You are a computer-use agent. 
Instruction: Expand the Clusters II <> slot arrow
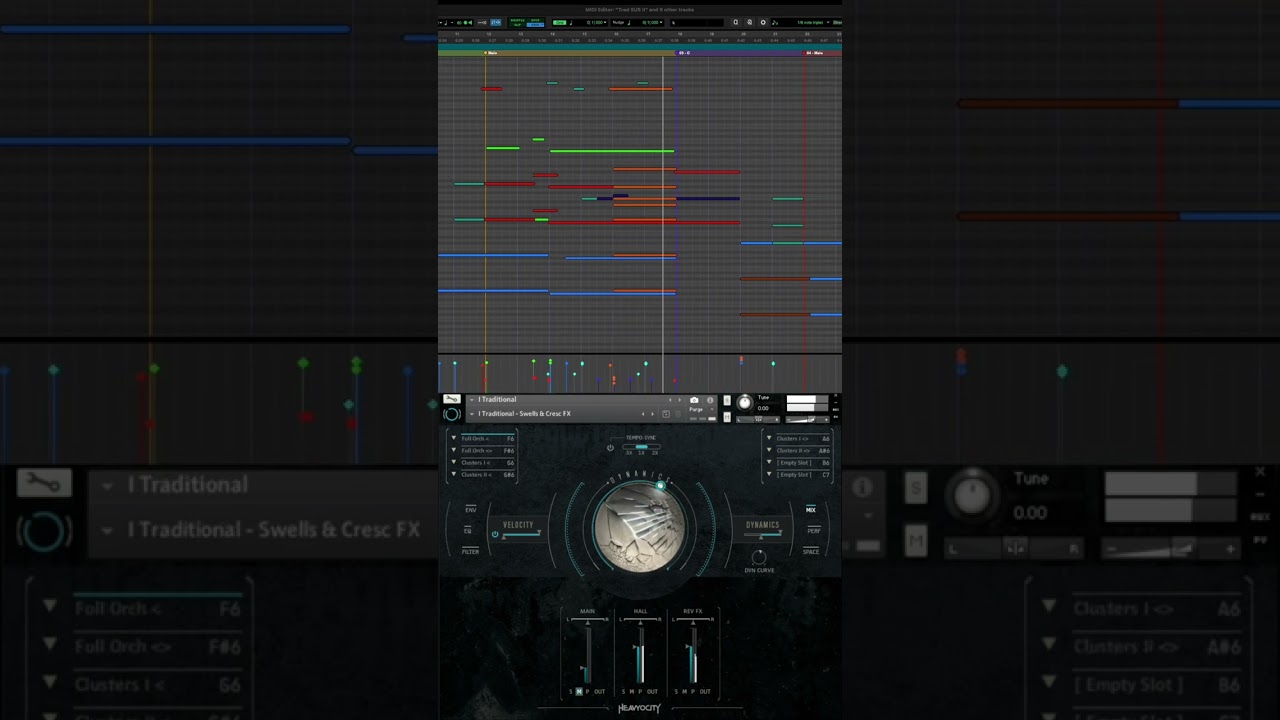point(769,450)
